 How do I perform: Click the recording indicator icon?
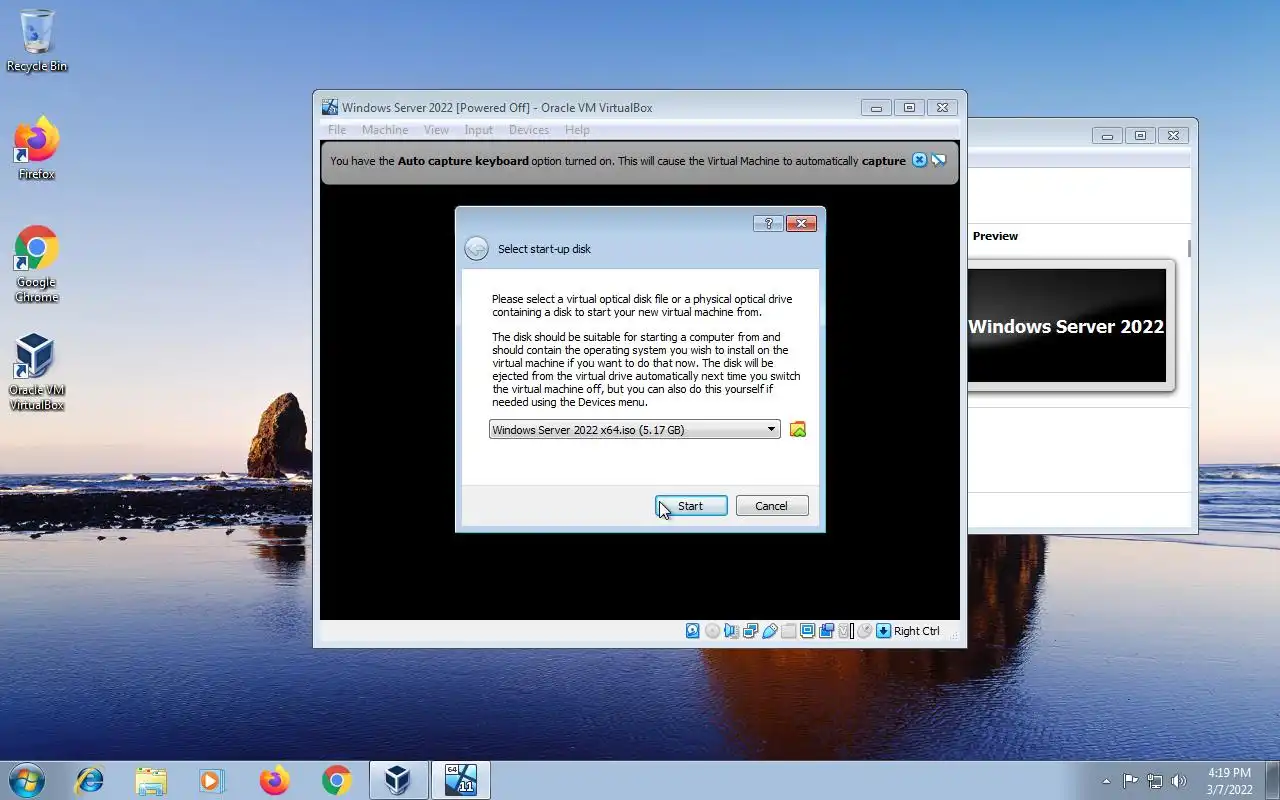826,631
